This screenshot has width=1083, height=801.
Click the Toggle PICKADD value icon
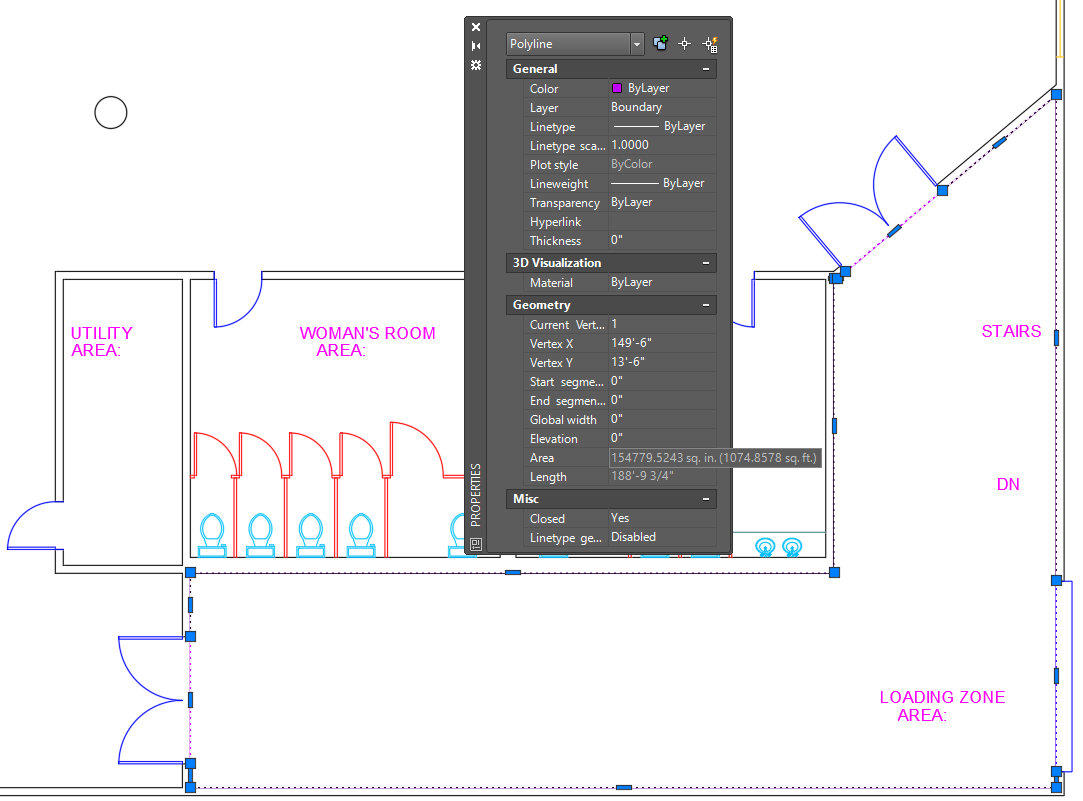[660, 43]
